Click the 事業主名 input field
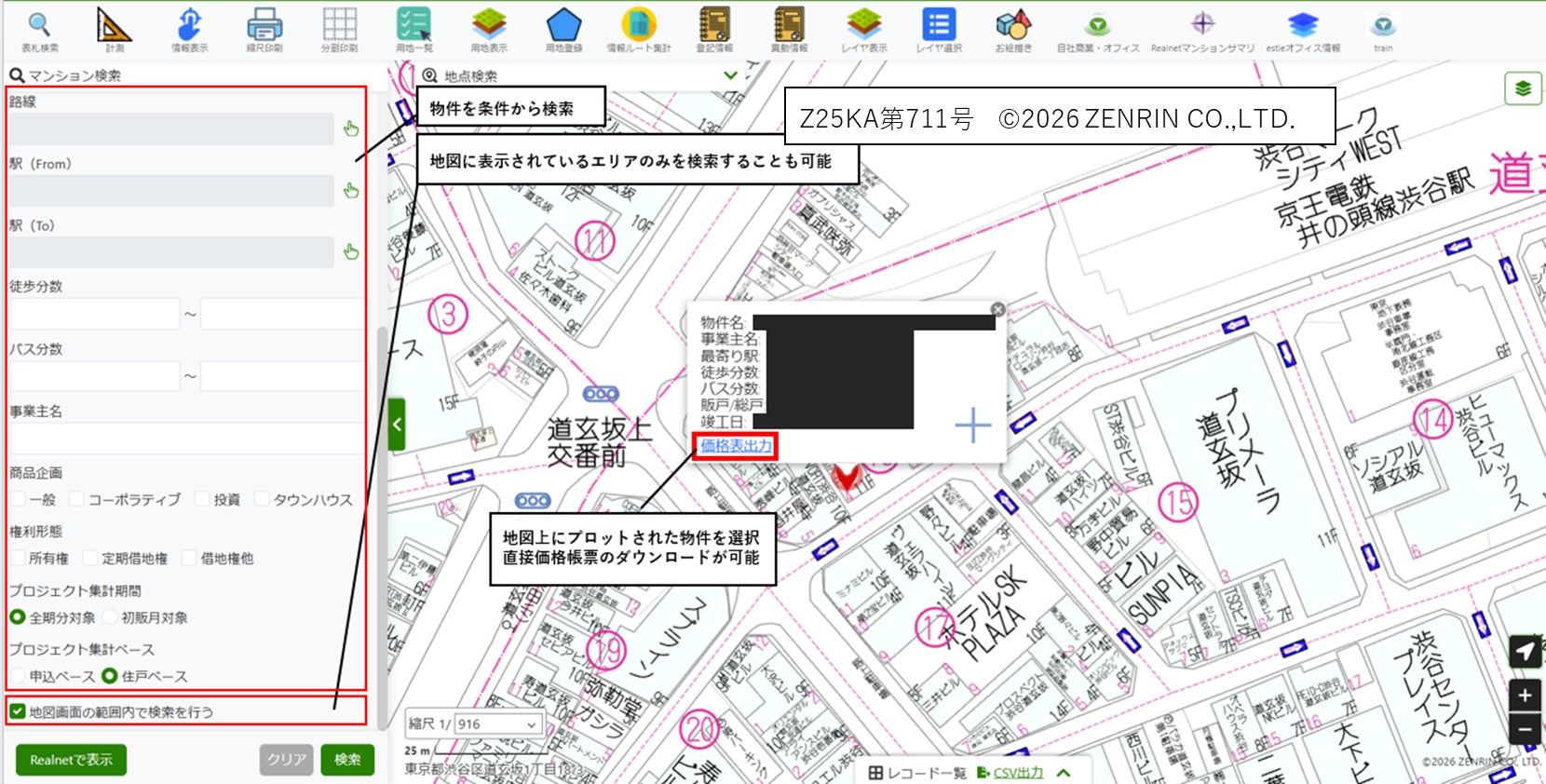Screen dimensions: 1546x784 click(186, 438)
